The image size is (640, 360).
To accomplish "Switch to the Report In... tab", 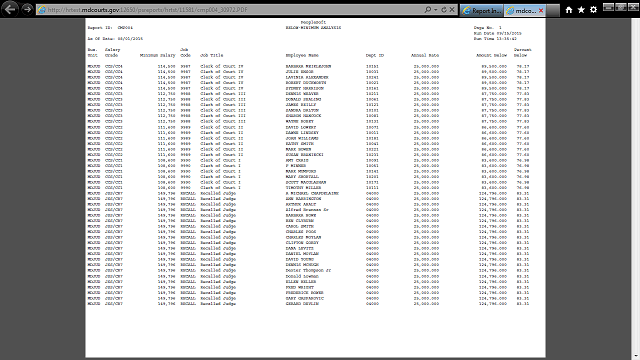I will [482, 11].
